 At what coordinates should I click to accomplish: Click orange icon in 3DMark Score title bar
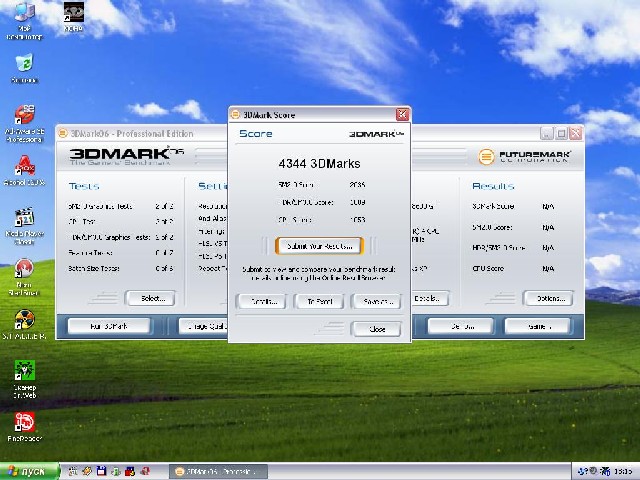tap(236, 115)
